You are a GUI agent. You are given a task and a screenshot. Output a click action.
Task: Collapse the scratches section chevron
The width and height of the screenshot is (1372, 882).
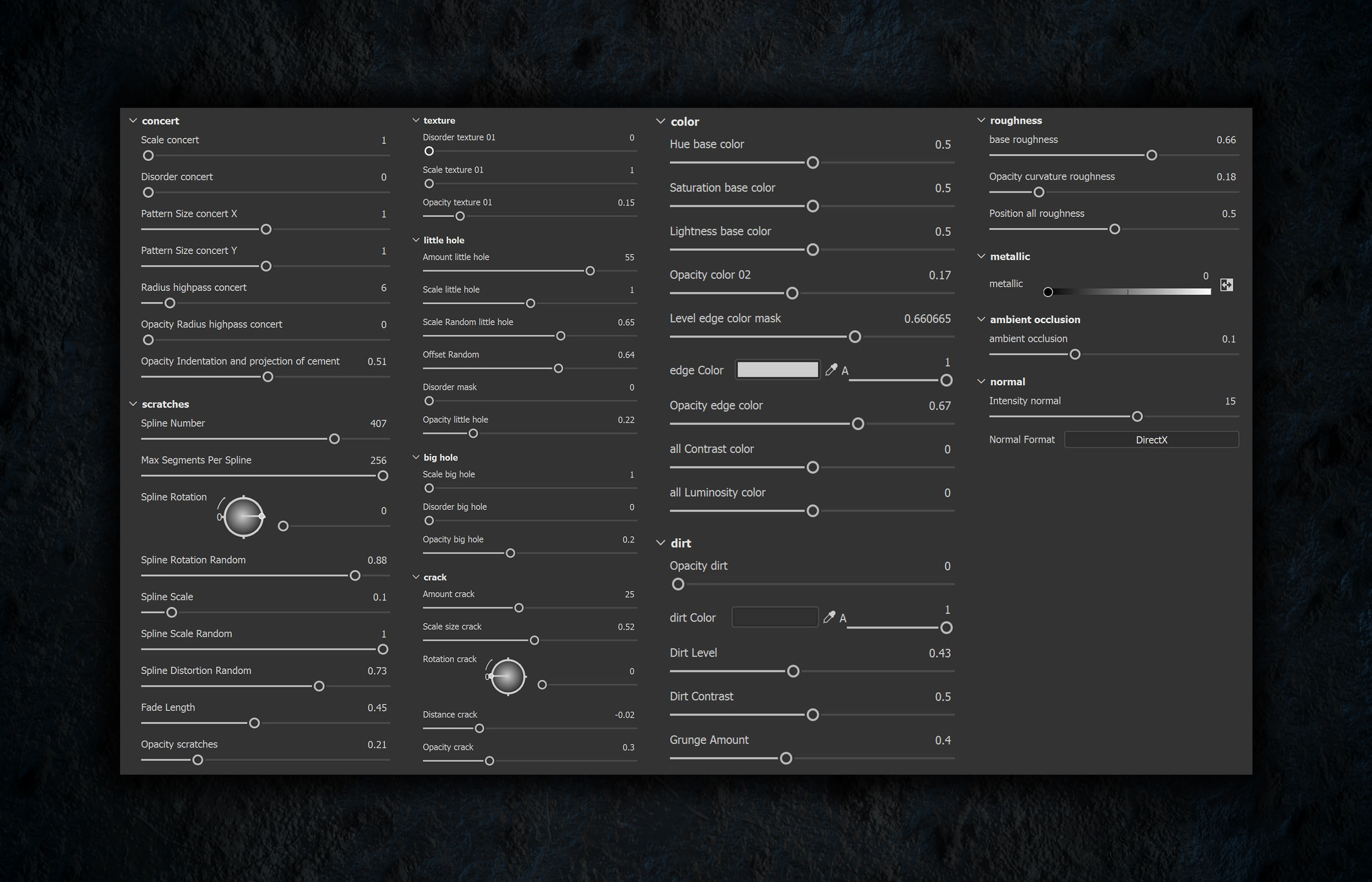point(133,404)
